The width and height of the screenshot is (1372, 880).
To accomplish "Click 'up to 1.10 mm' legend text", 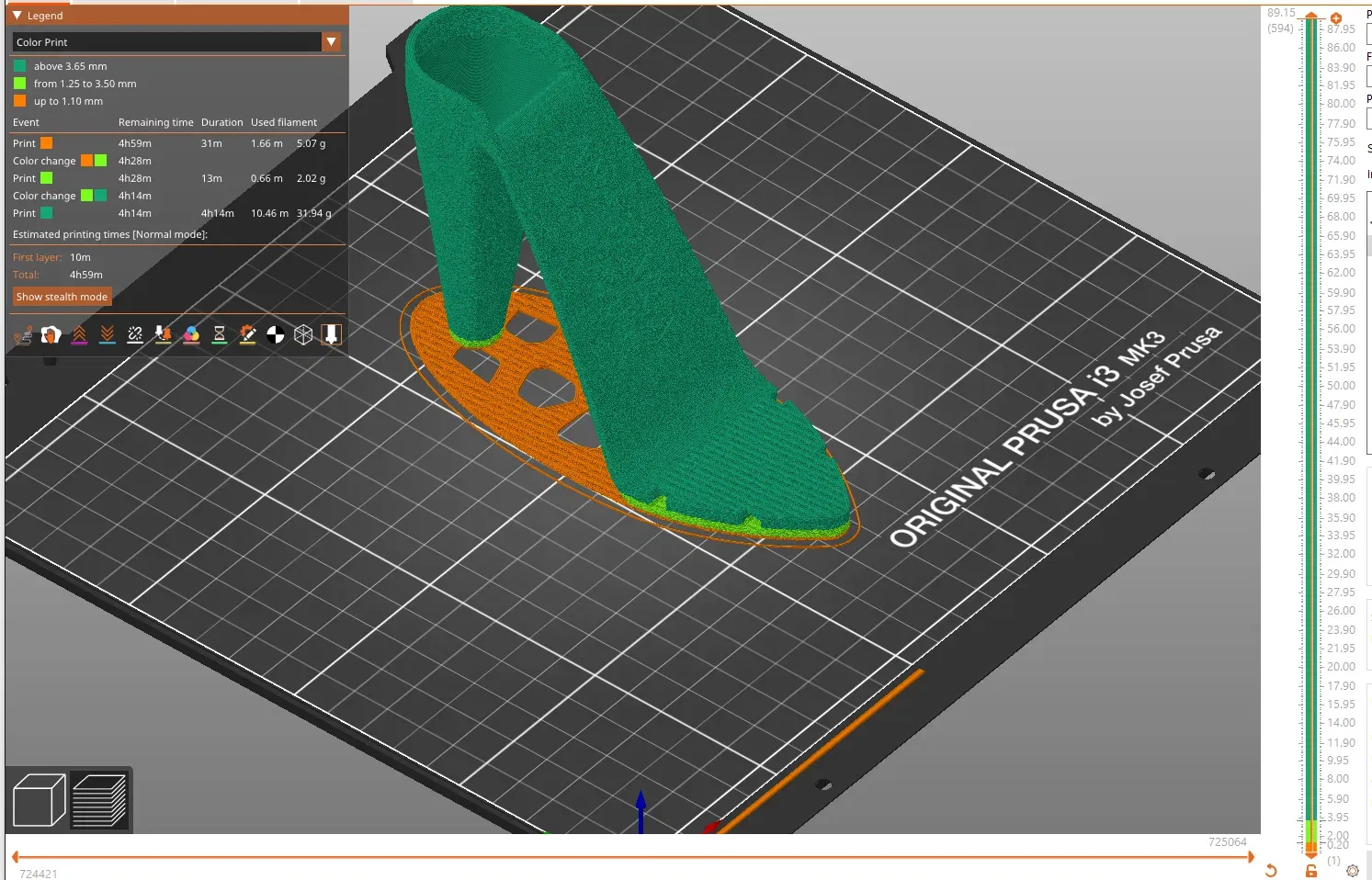I will [x=69, y=101].
